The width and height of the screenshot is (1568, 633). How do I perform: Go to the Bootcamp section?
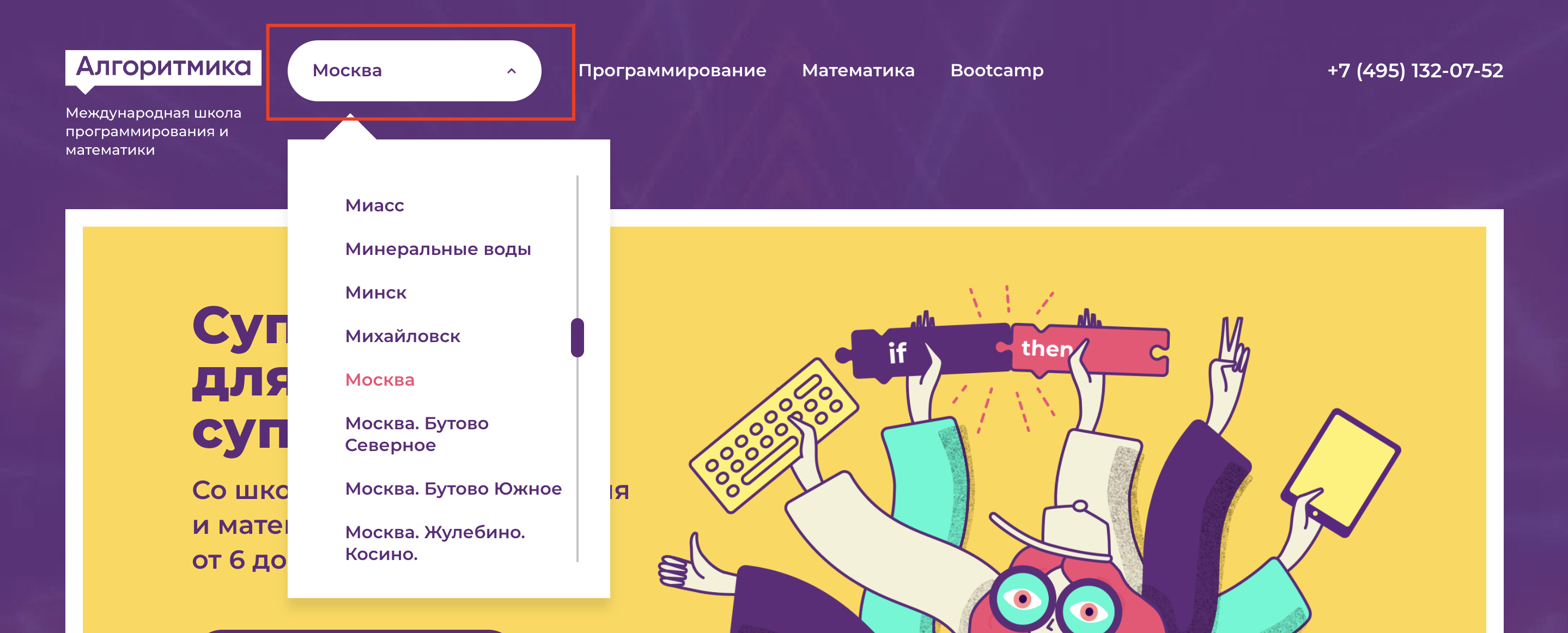tap(996, 71)
